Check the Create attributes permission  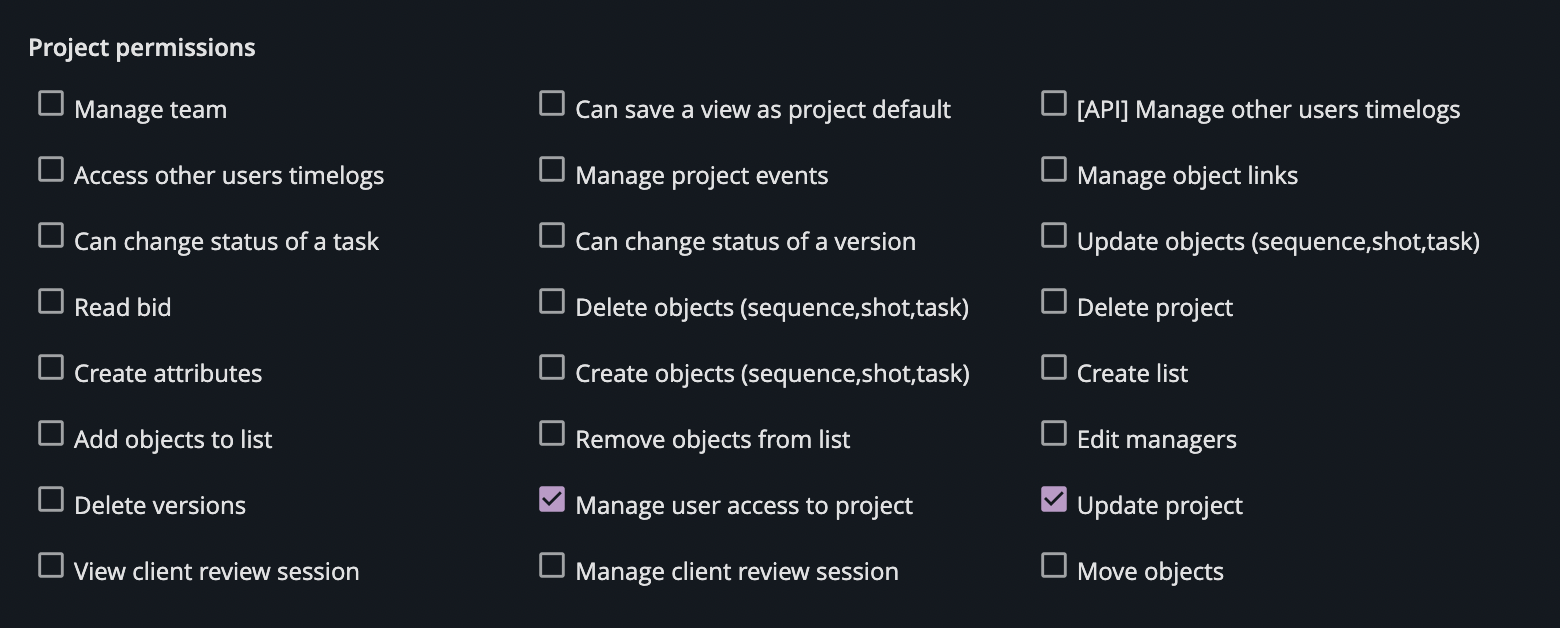pos(51,368)
